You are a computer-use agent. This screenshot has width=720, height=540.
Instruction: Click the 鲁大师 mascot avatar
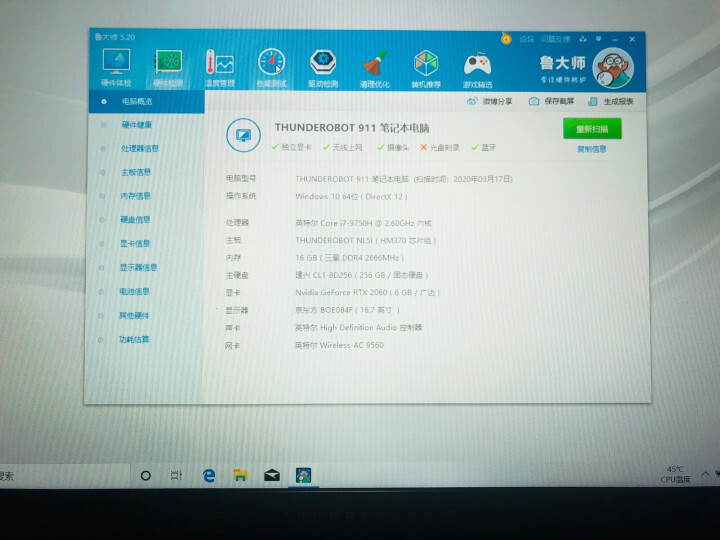click(x=613, y=68)
